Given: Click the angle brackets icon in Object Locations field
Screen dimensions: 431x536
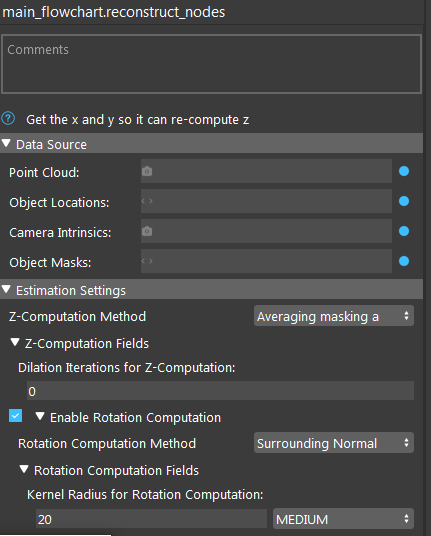Looking at the screenshot, I should point(147,201).
